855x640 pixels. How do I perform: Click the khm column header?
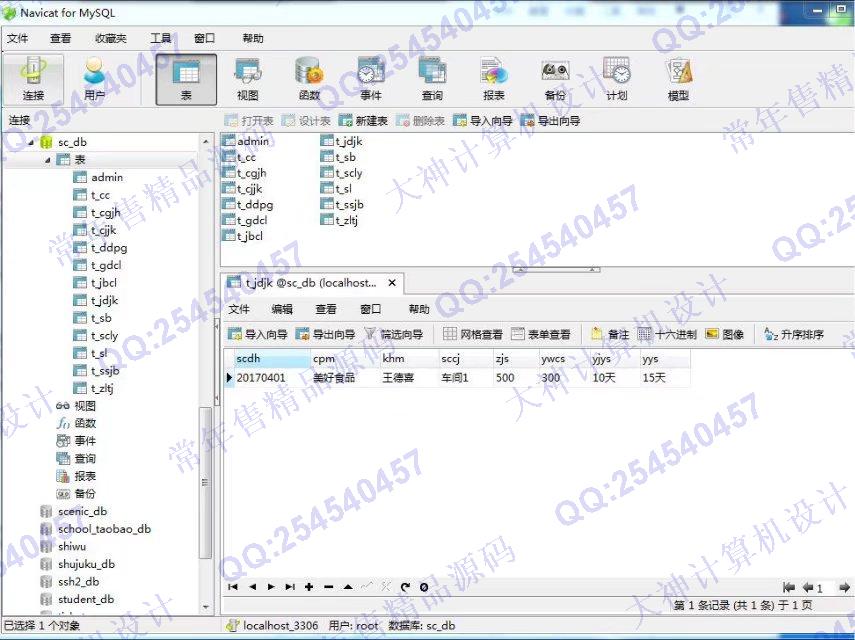(x=409, y=359)
